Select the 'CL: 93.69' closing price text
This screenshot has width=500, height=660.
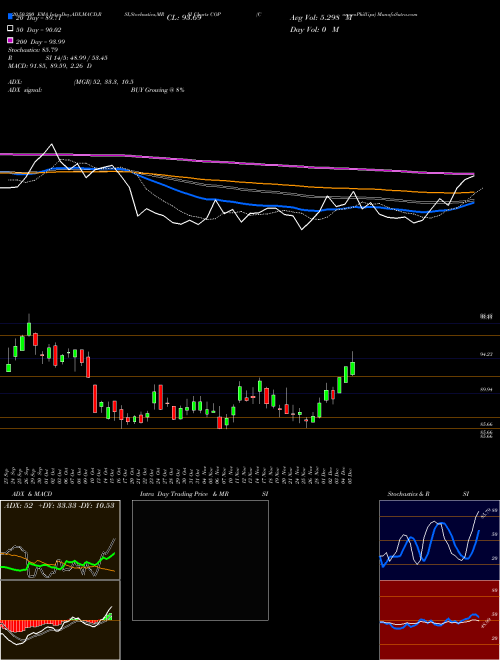pyautogui.click(x=184, y=18)
